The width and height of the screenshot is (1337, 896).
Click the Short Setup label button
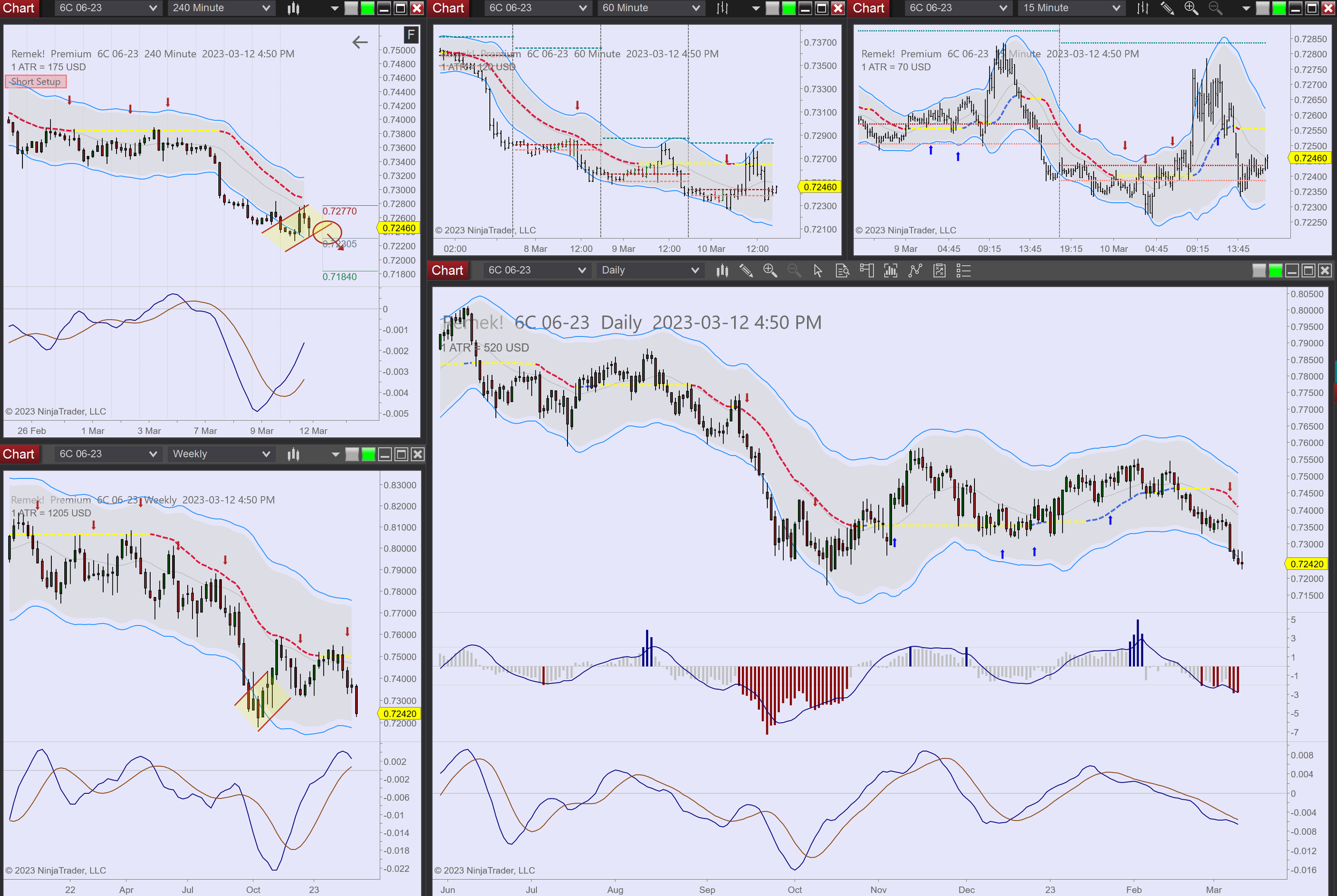pos(36,82)
